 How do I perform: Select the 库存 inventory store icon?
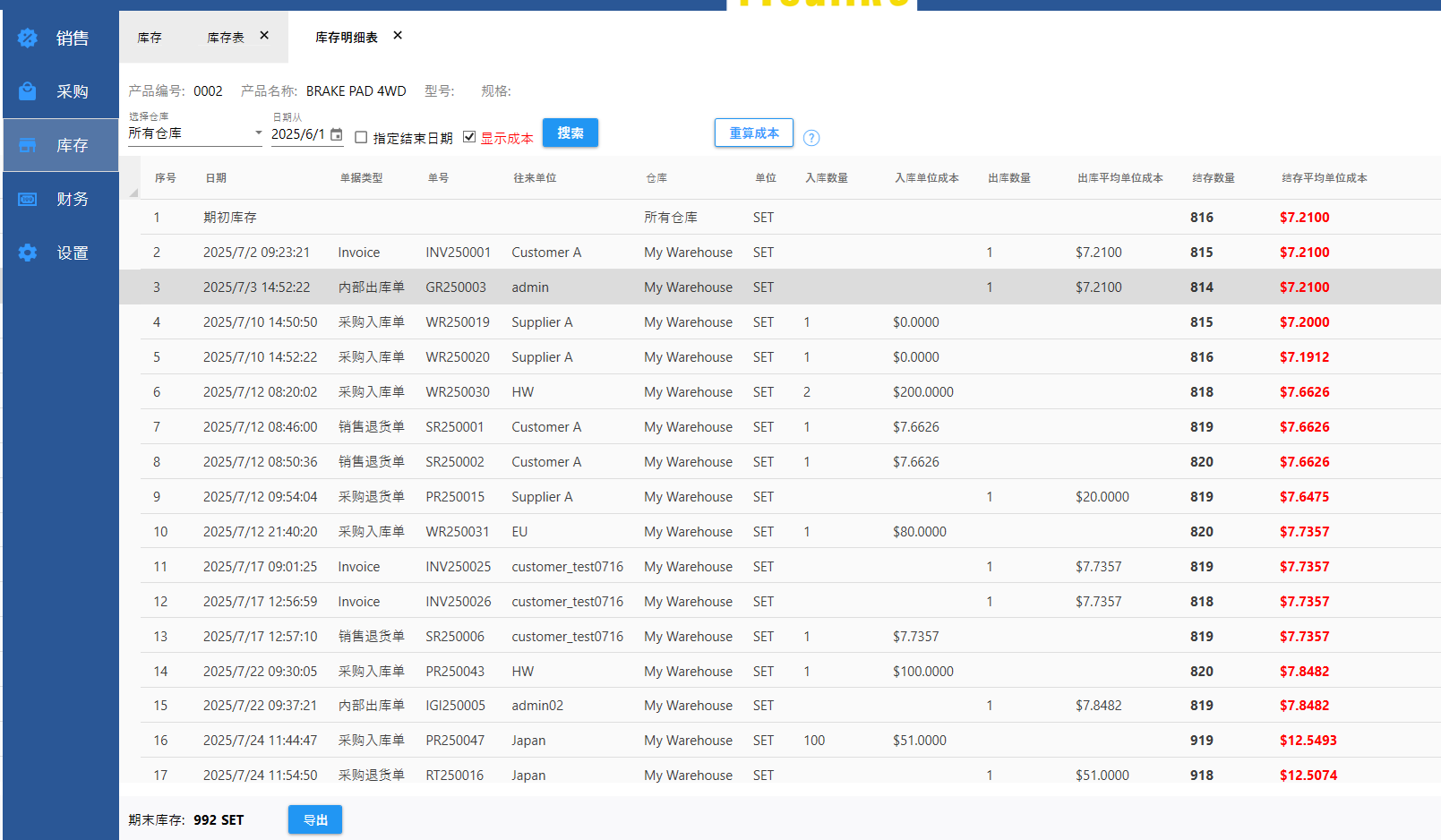click(28, 145)
